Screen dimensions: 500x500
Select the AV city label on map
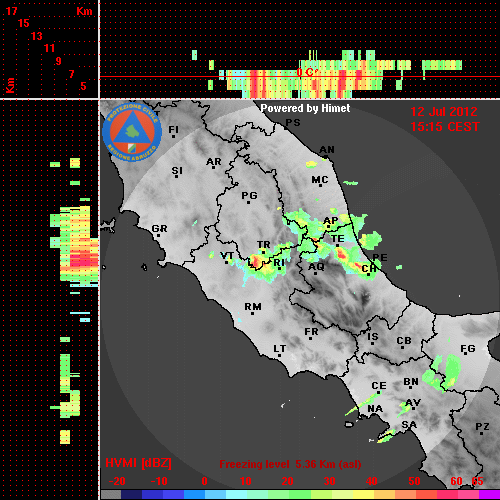(x=413, y=403)
